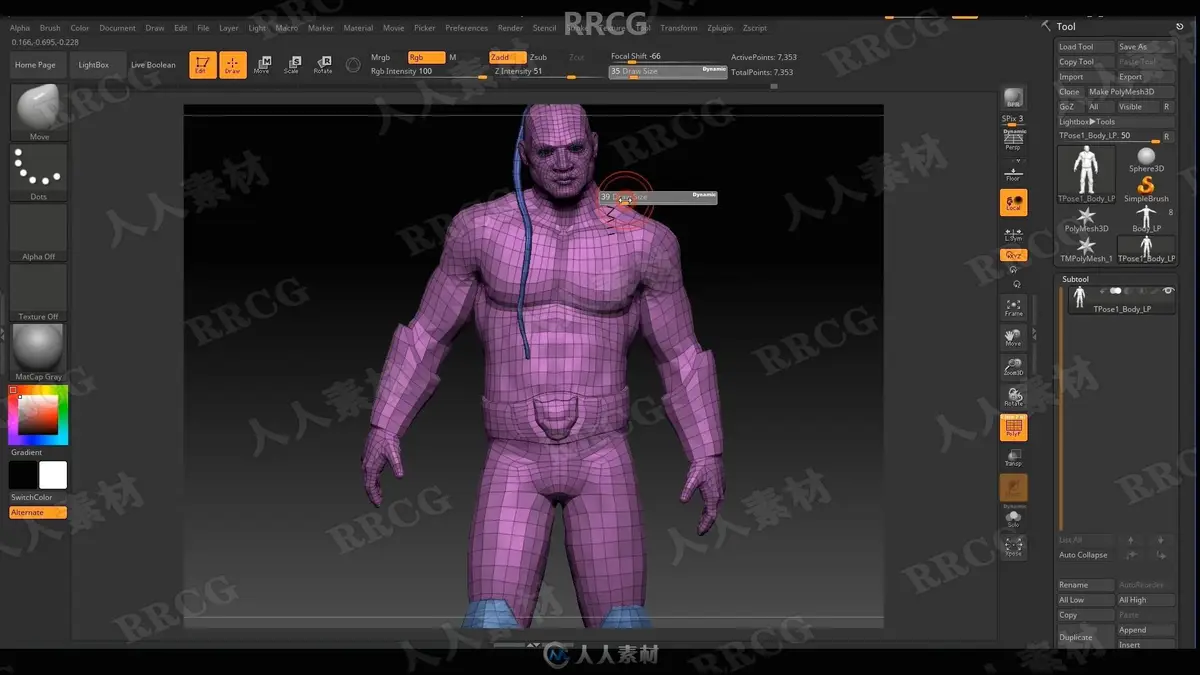Open the Material menu
Screen dimensions: 1200x675
point(358,28)
